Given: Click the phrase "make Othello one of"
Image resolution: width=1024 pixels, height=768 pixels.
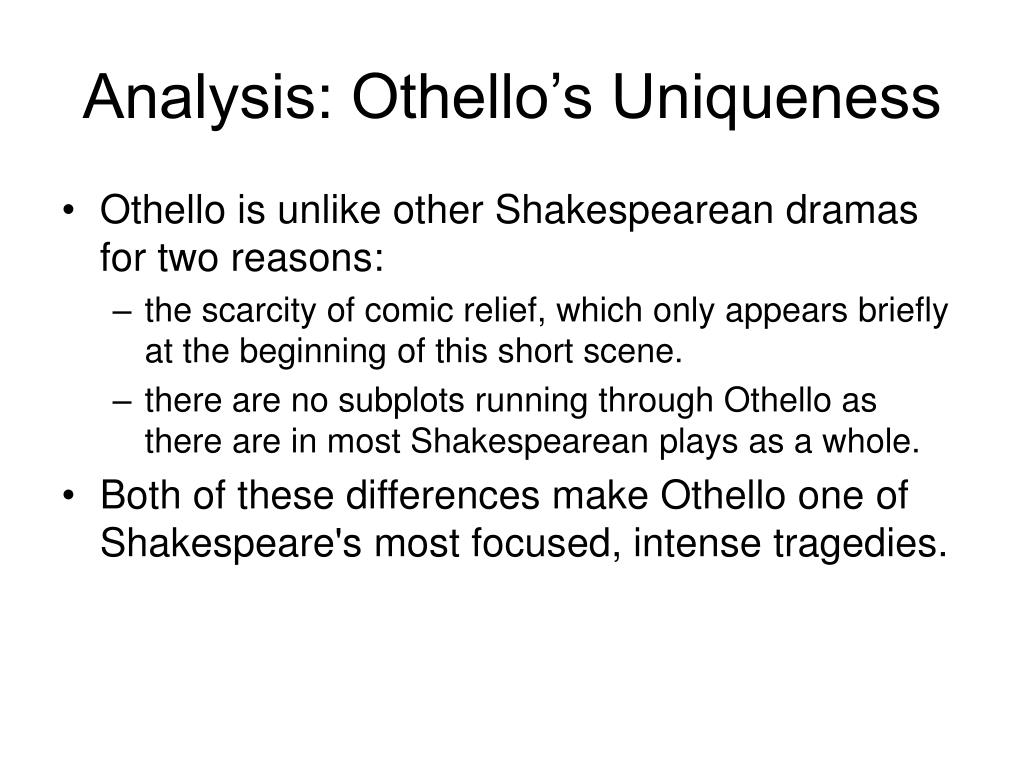Looking at the screenshot, I should point(729,495).
